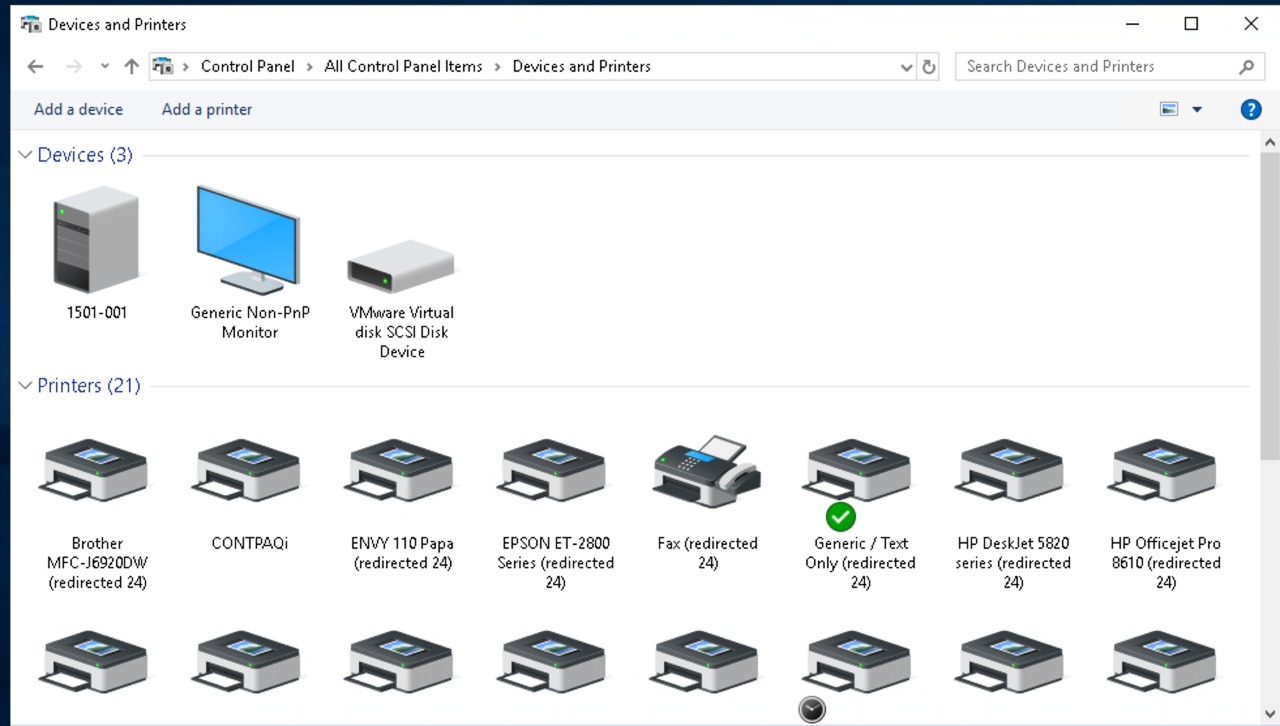Select the Generic Non-PnP Monitor icon
The height and width of the screenshot is (726, 1280).
pos(249,240)
